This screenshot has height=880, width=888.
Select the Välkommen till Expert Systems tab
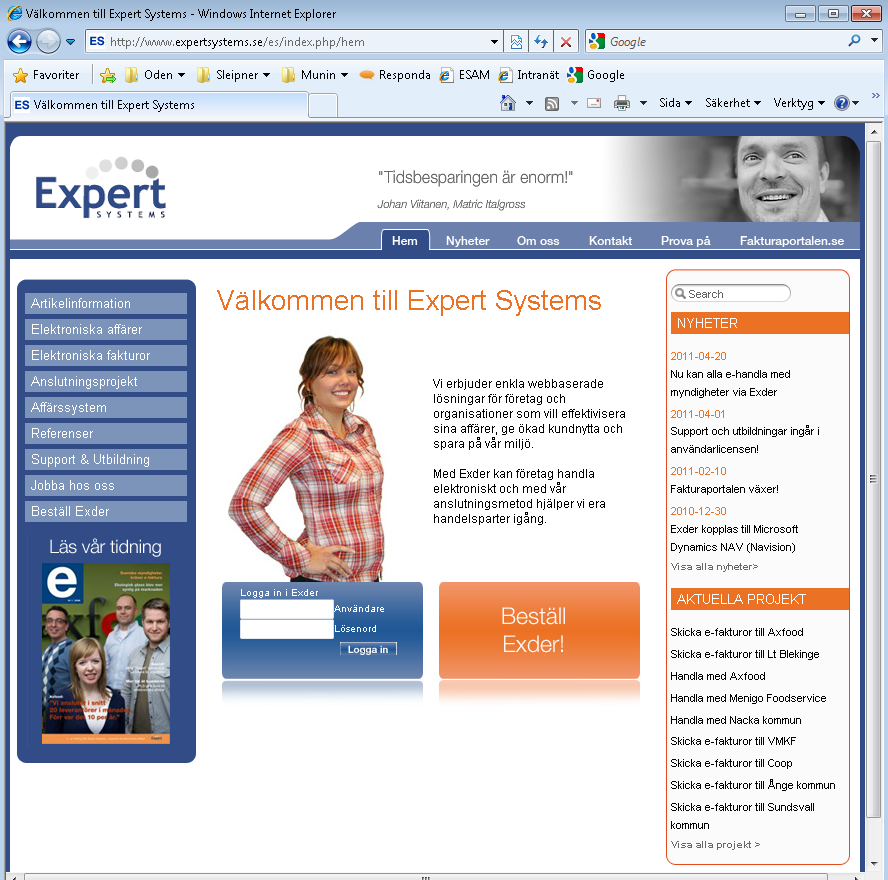click(159, 105)
